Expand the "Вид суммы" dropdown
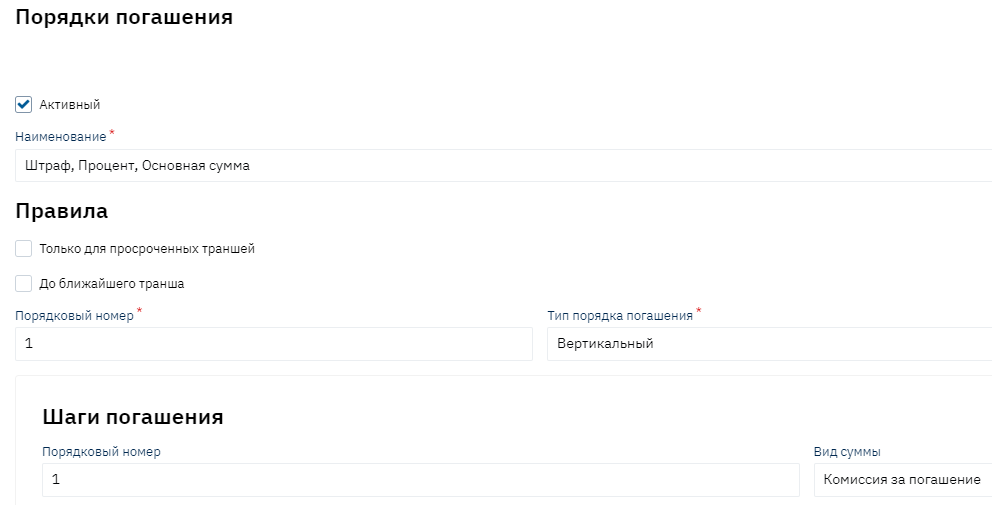The image size is (992, 505). [x=902, y=480]
